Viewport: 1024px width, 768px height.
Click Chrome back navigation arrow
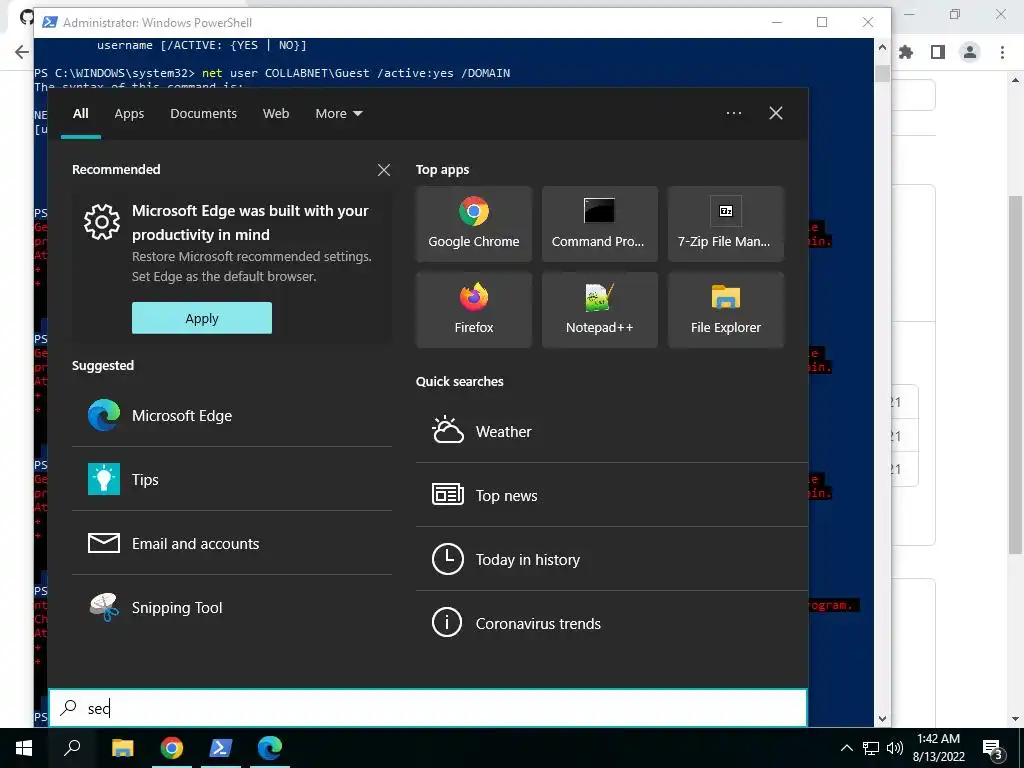tap(22, 52)
